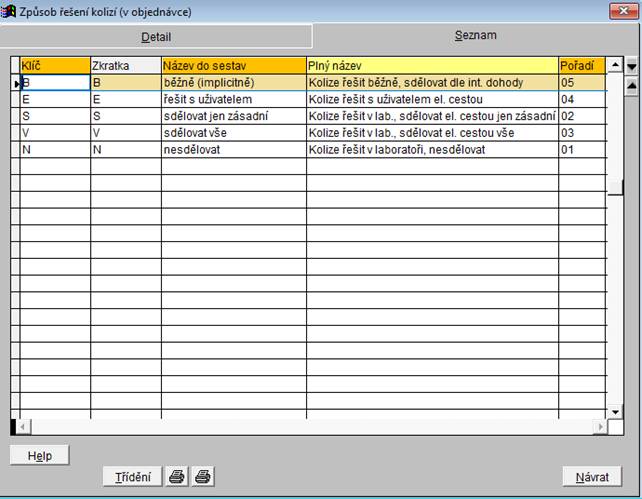Open the Help button
642x499 pixels.
(x=40, y=455)
